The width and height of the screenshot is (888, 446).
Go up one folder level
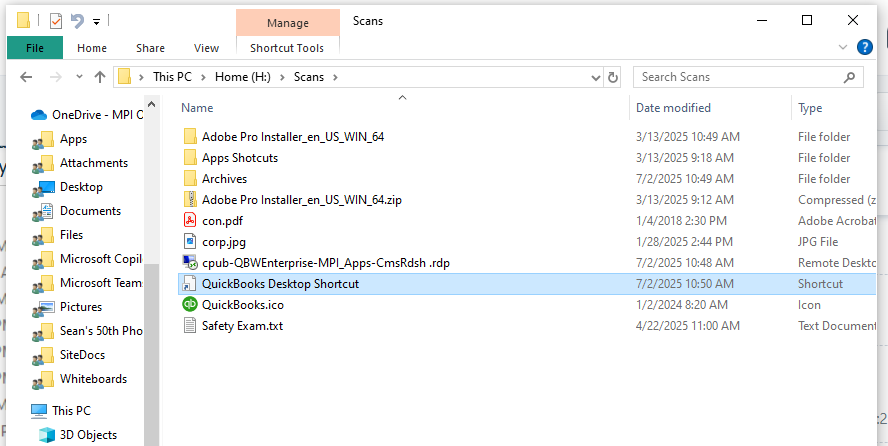(100, 77)
